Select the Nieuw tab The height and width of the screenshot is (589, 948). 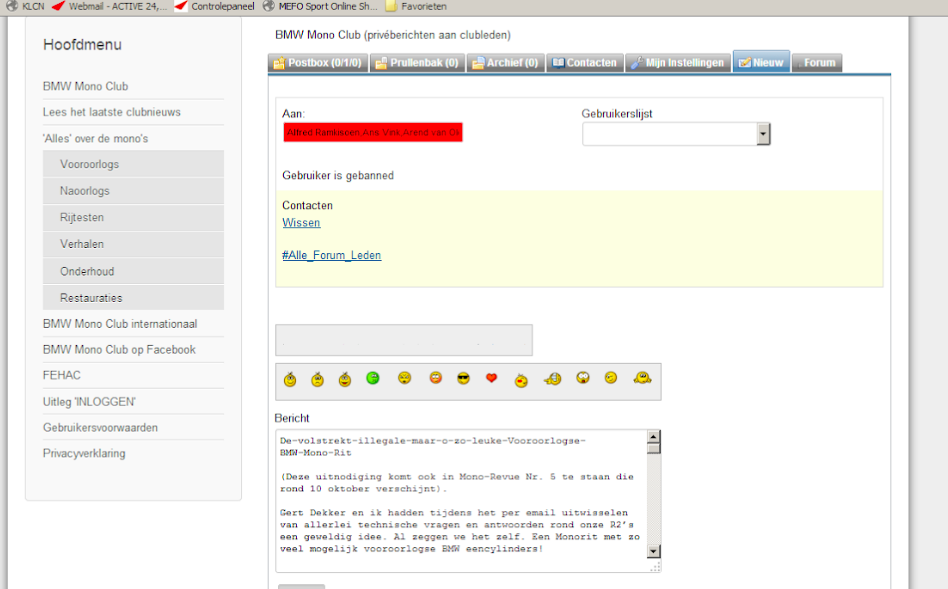pos(761,62)
